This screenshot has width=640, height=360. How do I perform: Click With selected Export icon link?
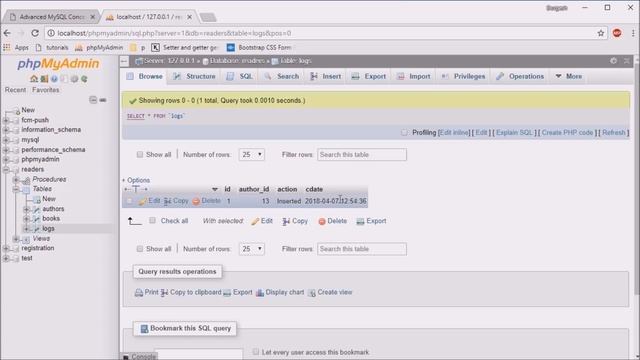[371, 221]
